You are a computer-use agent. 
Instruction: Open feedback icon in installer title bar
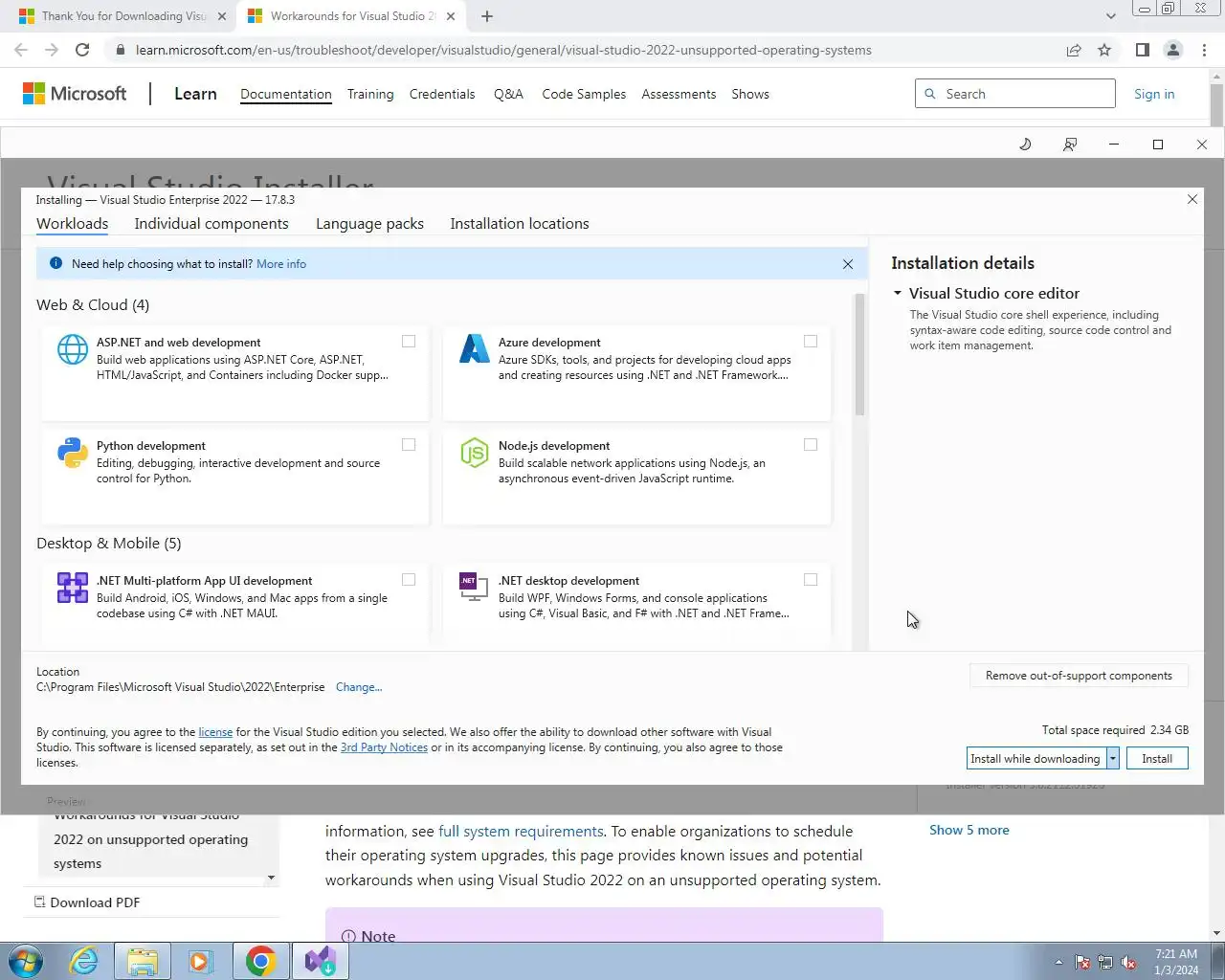click(1070, 145)
